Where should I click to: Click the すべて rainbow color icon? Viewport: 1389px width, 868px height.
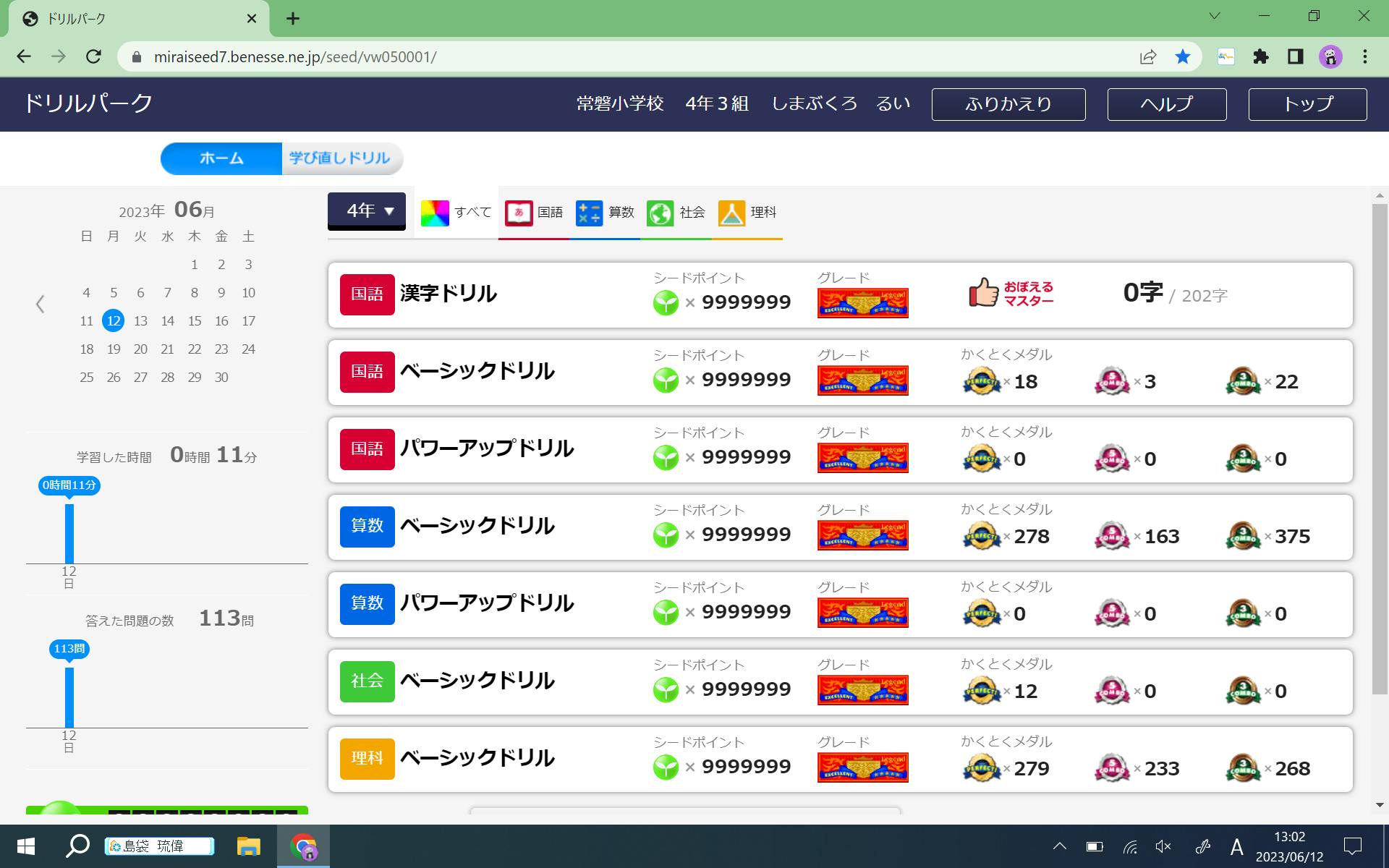point(435,213)
